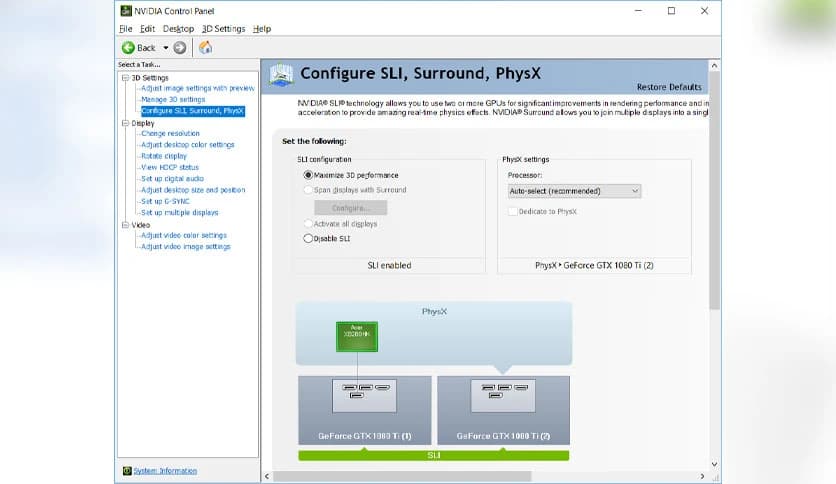Open the Back history dropdown arrow

click(166, 47)
